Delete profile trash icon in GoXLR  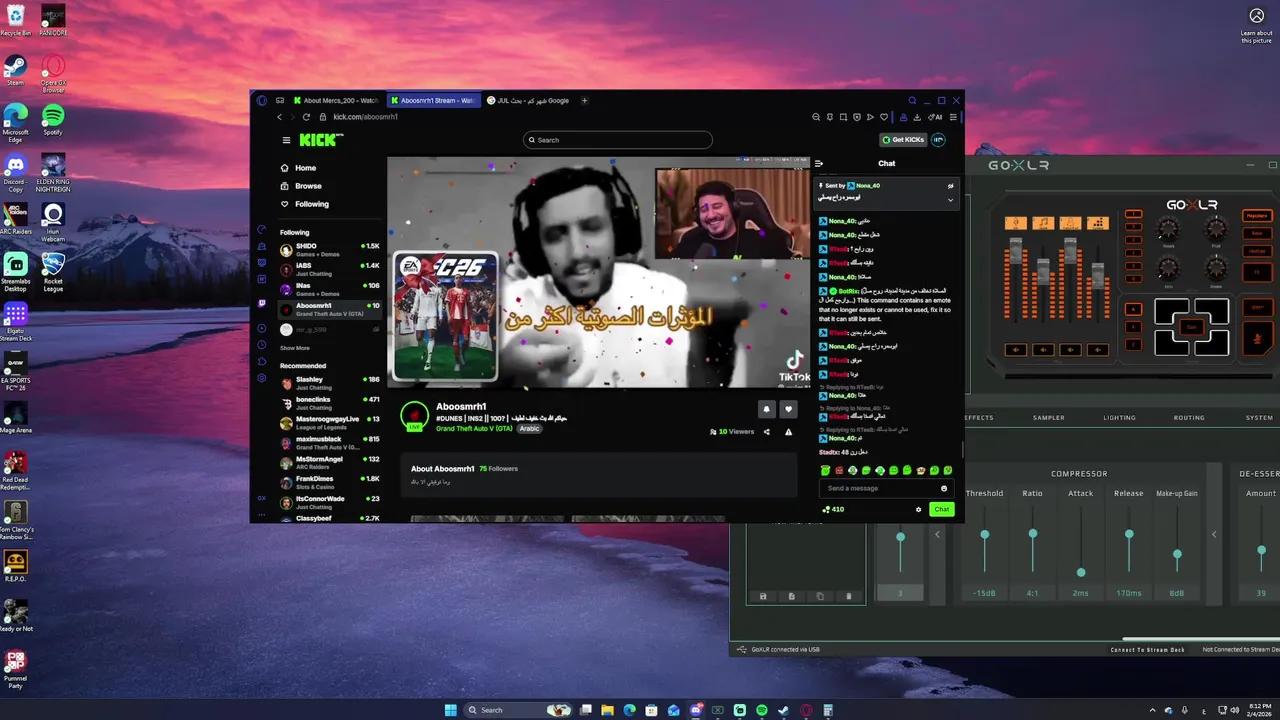tap(849, 596)
